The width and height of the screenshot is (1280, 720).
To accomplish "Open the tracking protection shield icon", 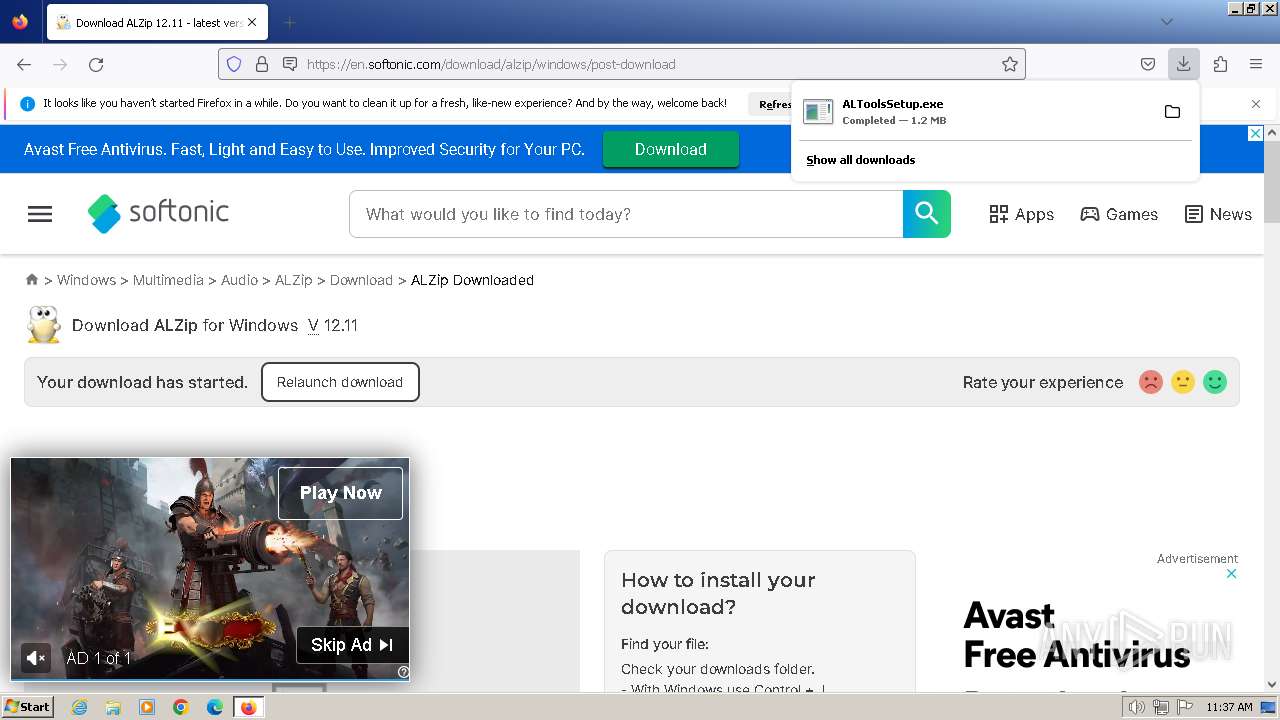I will click(x=234, y=64).
